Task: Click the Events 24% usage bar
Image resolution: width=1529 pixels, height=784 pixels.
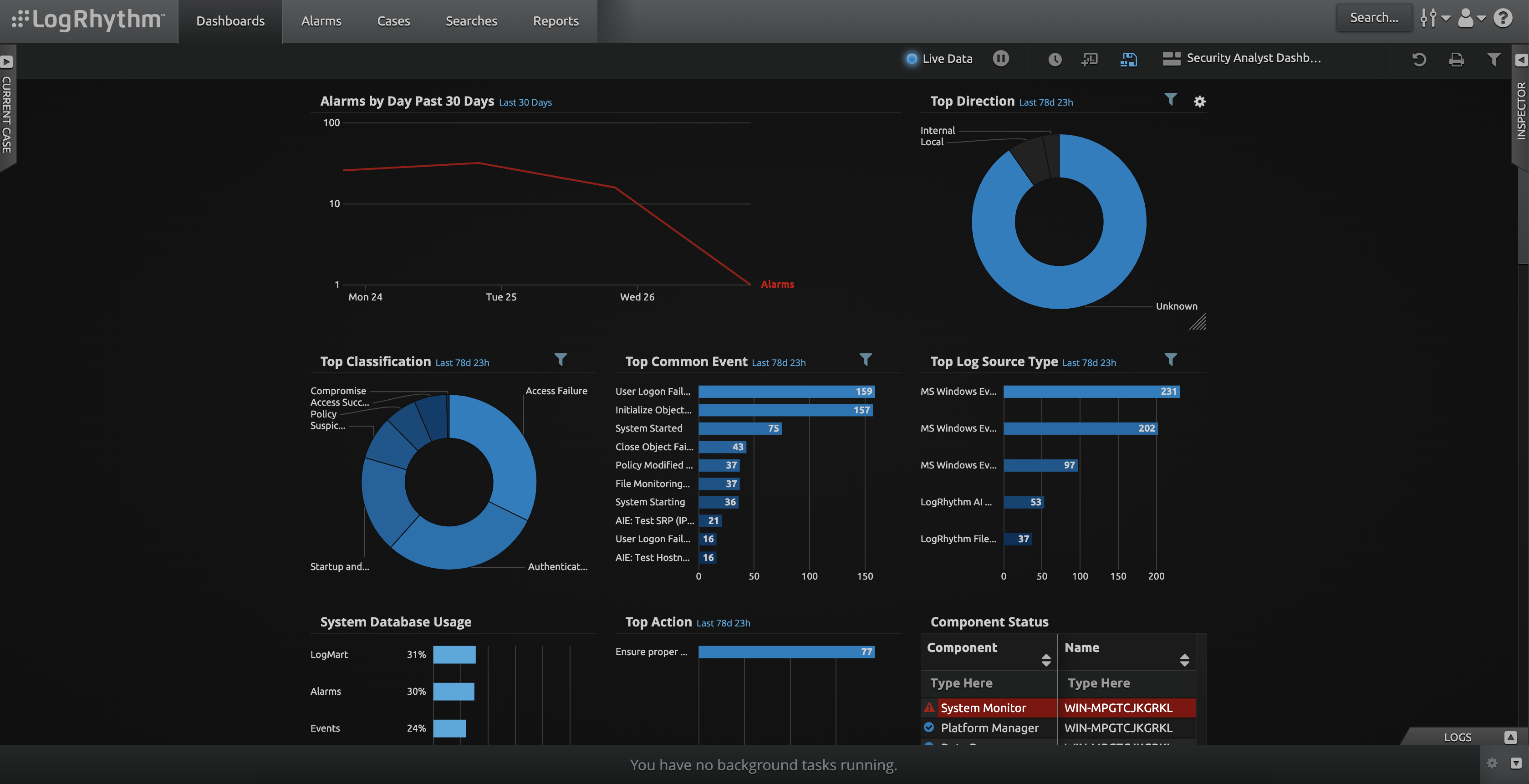Action: [x=449, y=728]
